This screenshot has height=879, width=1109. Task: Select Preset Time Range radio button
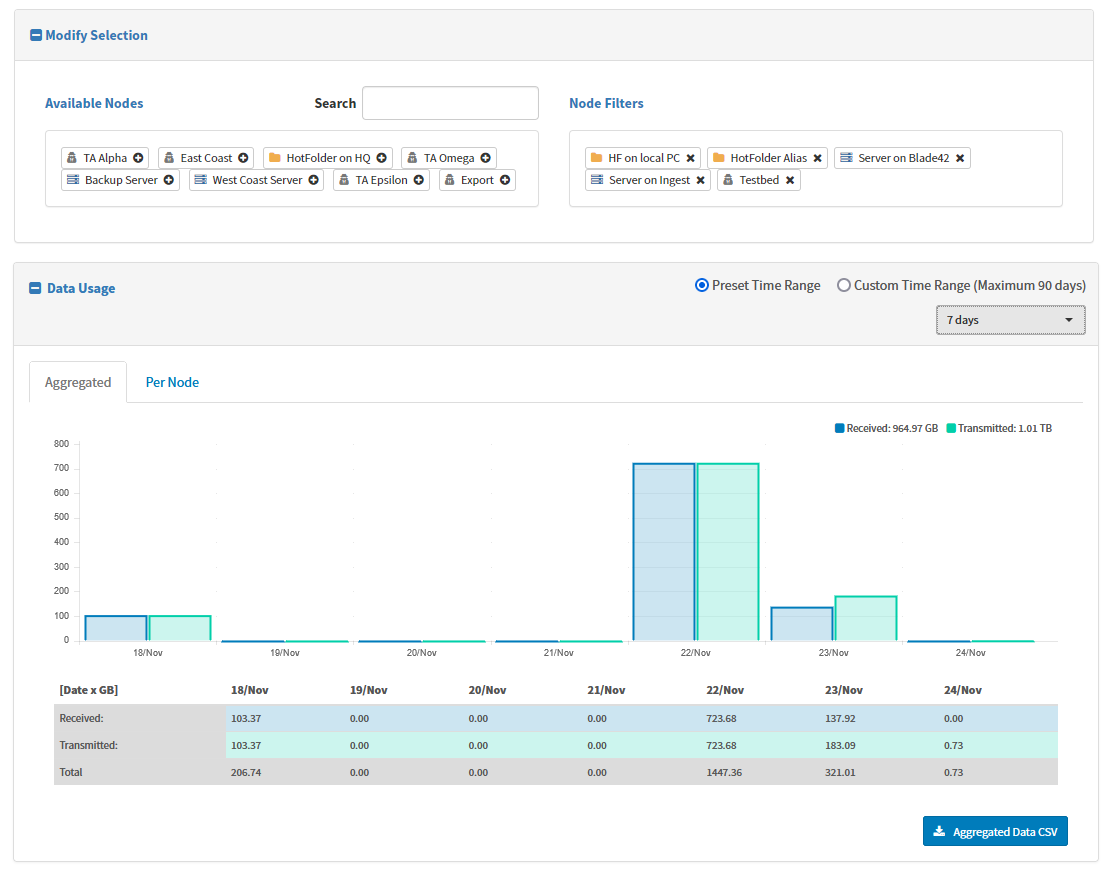[x=702, y=286]
